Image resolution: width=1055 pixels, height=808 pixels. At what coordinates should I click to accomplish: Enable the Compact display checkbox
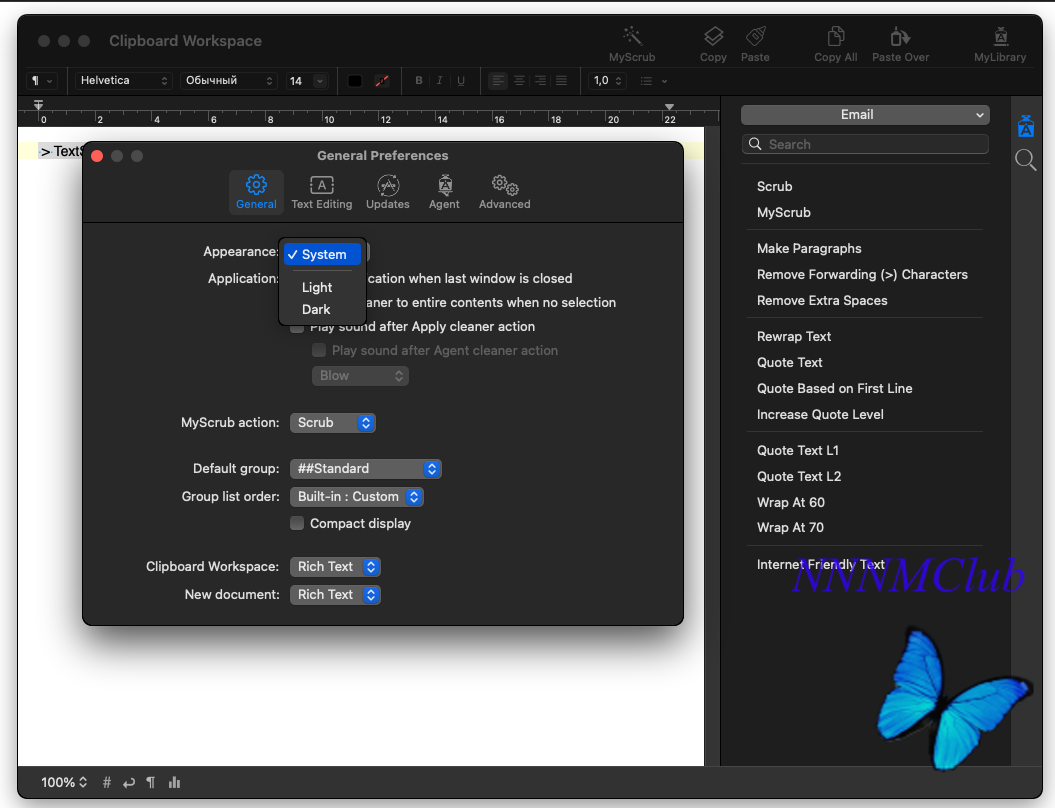click(297, 523)
